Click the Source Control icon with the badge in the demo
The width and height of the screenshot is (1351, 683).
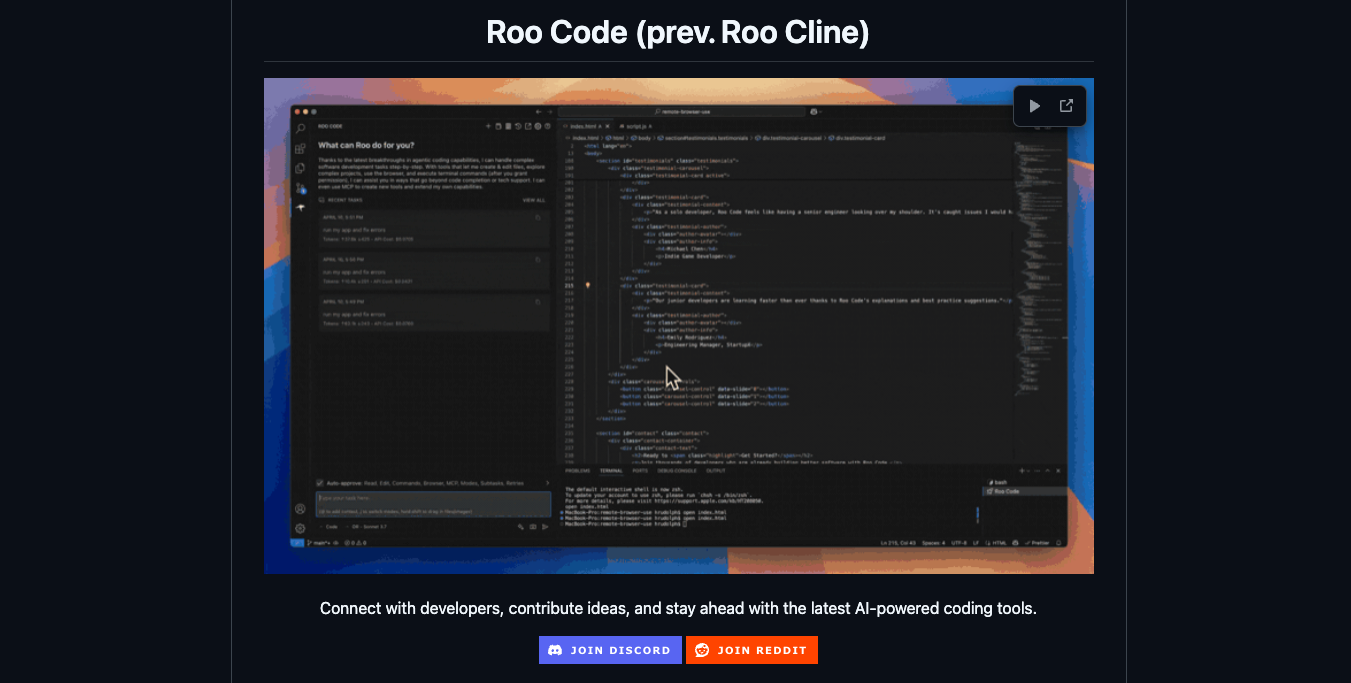point(301,188)
